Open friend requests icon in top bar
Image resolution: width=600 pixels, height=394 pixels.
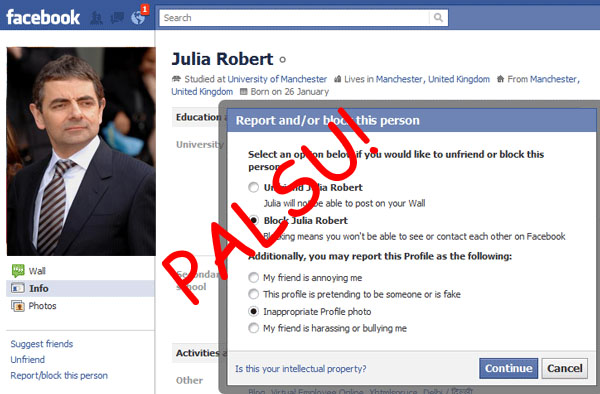point(96,18)
